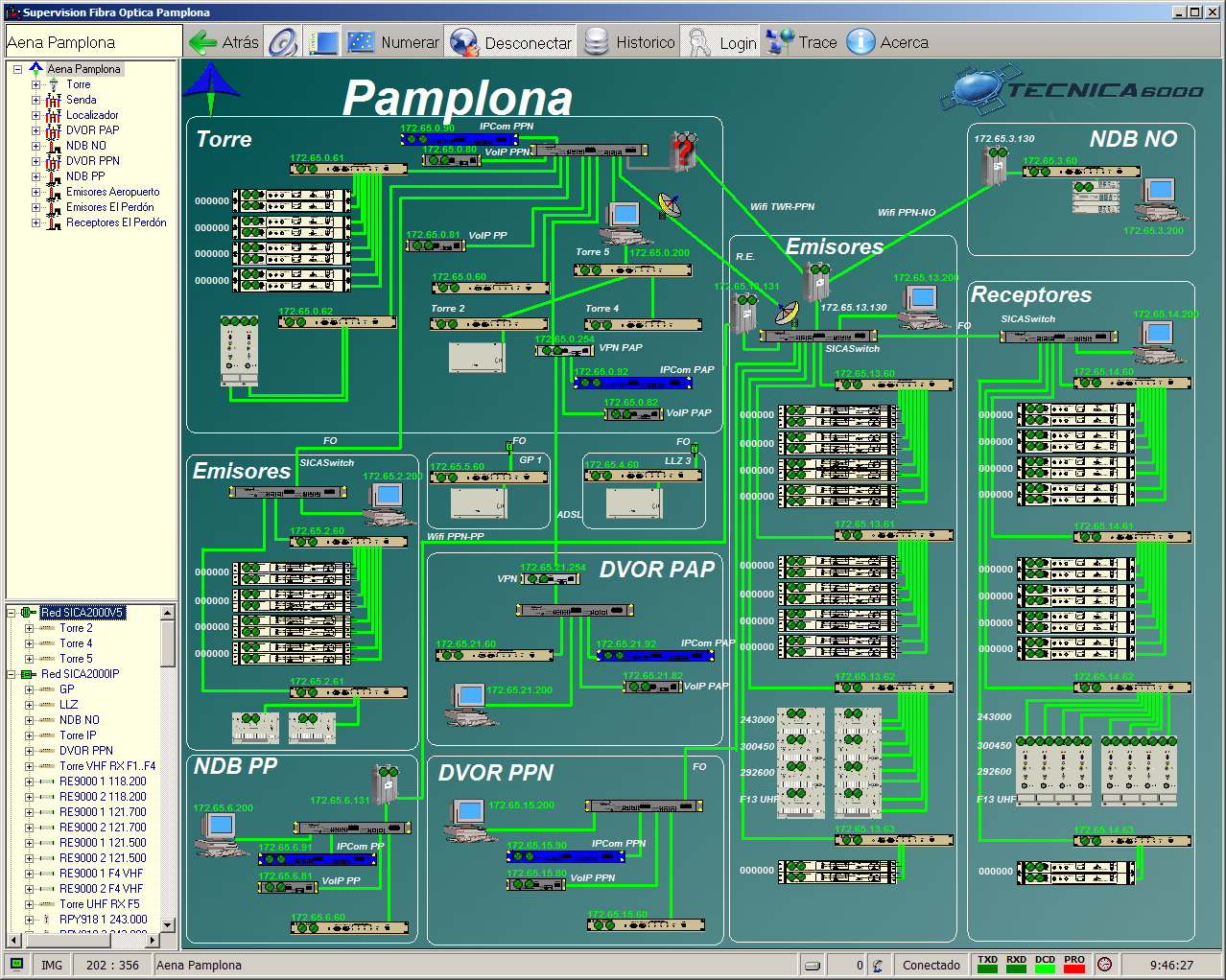The image size is (1226, 980).
Task: Click the DCD status indicator
Action: coord(1045,965)
